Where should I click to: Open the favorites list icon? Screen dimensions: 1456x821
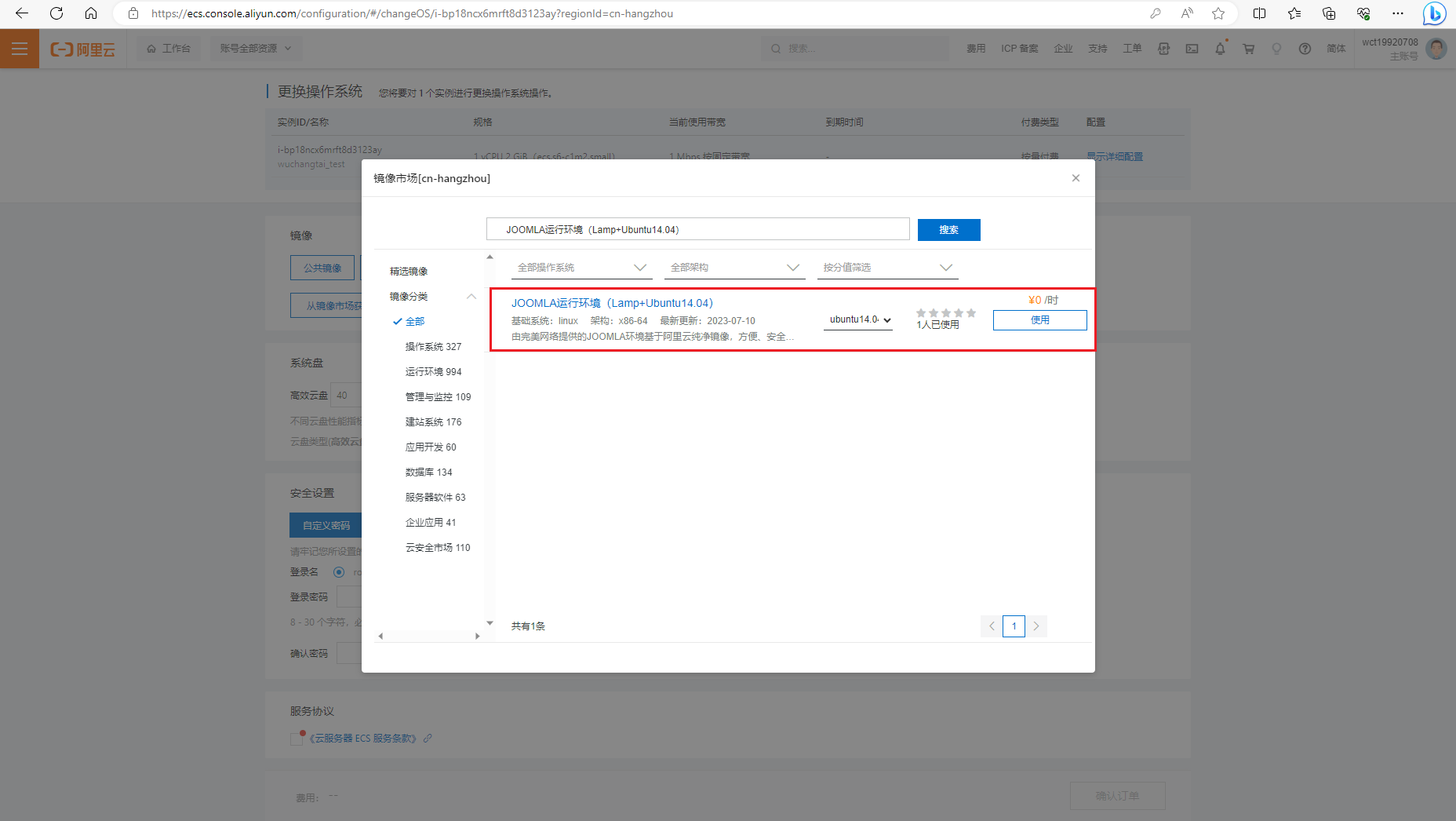tap(1294, 13)
